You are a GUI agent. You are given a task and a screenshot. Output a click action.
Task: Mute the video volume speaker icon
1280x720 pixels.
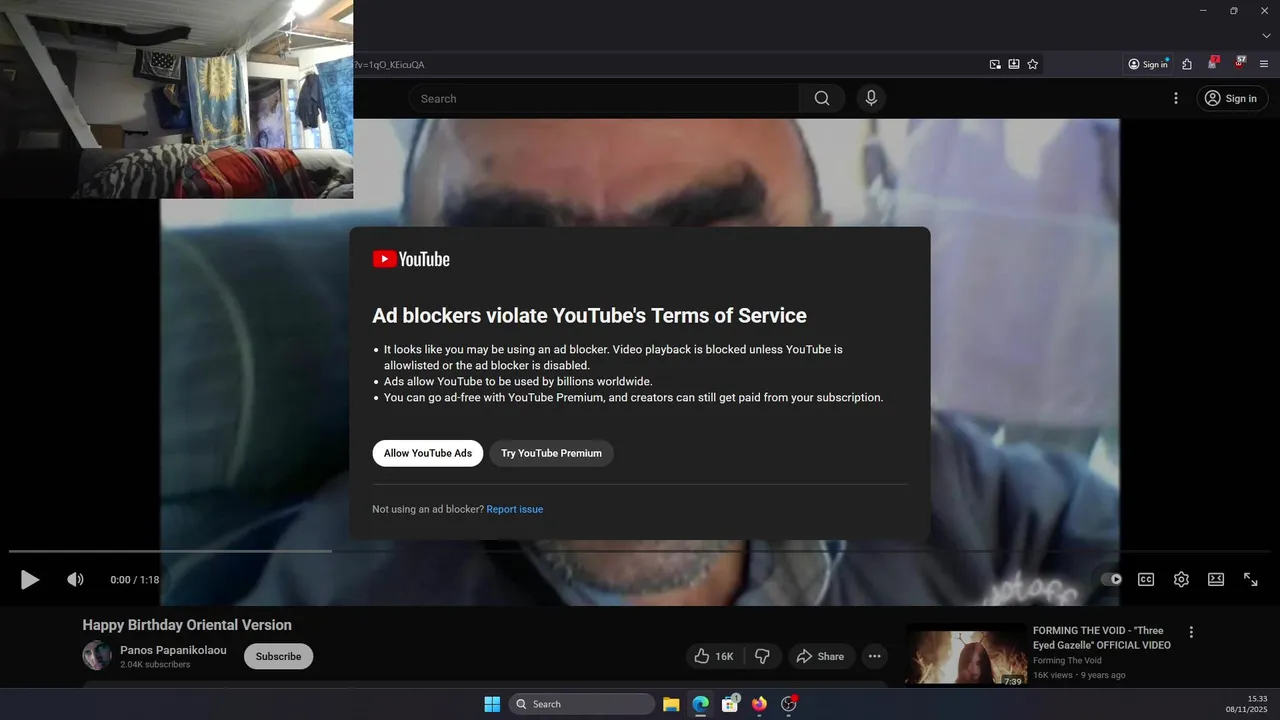point(75,579)
